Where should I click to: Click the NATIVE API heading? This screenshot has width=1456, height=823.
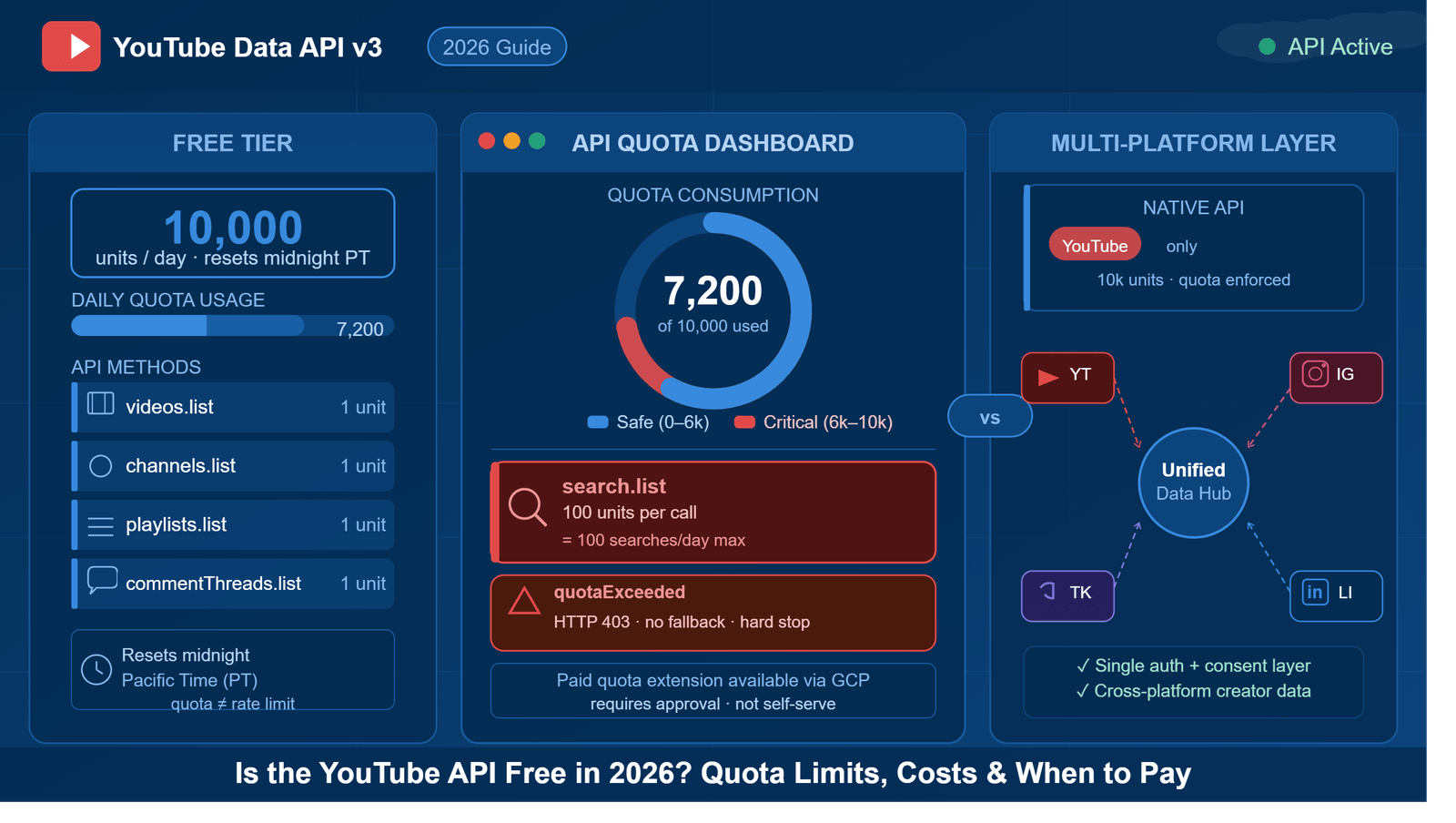point(1193,208)
